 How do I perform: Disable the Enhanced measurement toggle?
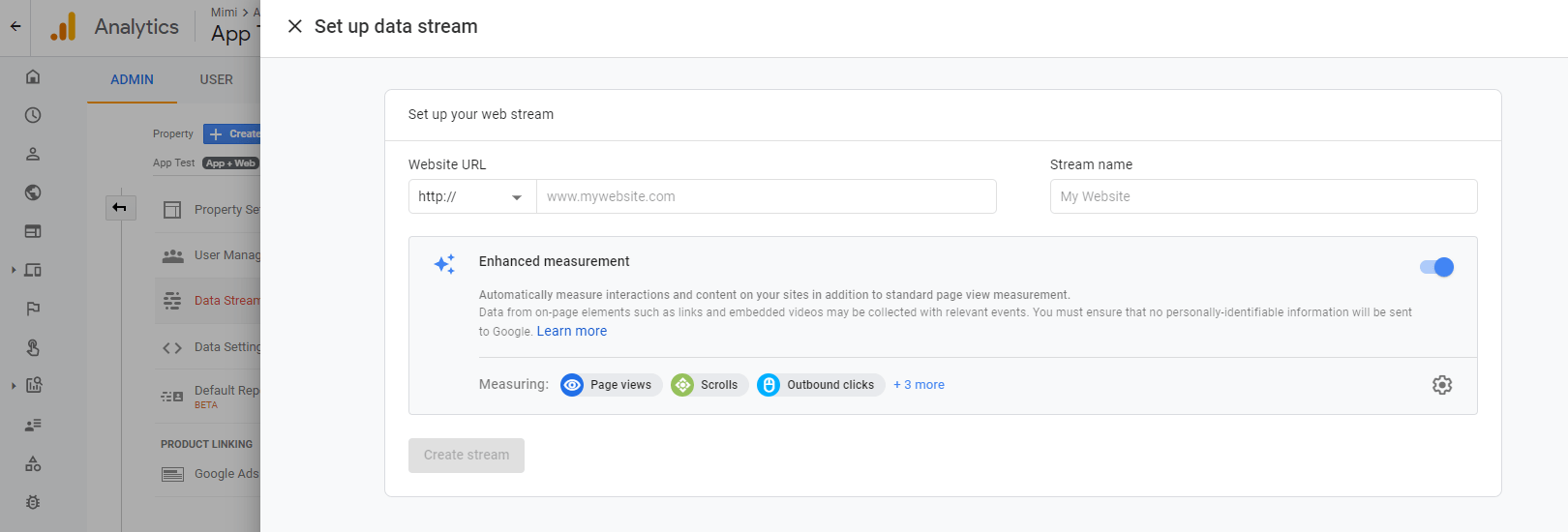(x=1436, y=267)
